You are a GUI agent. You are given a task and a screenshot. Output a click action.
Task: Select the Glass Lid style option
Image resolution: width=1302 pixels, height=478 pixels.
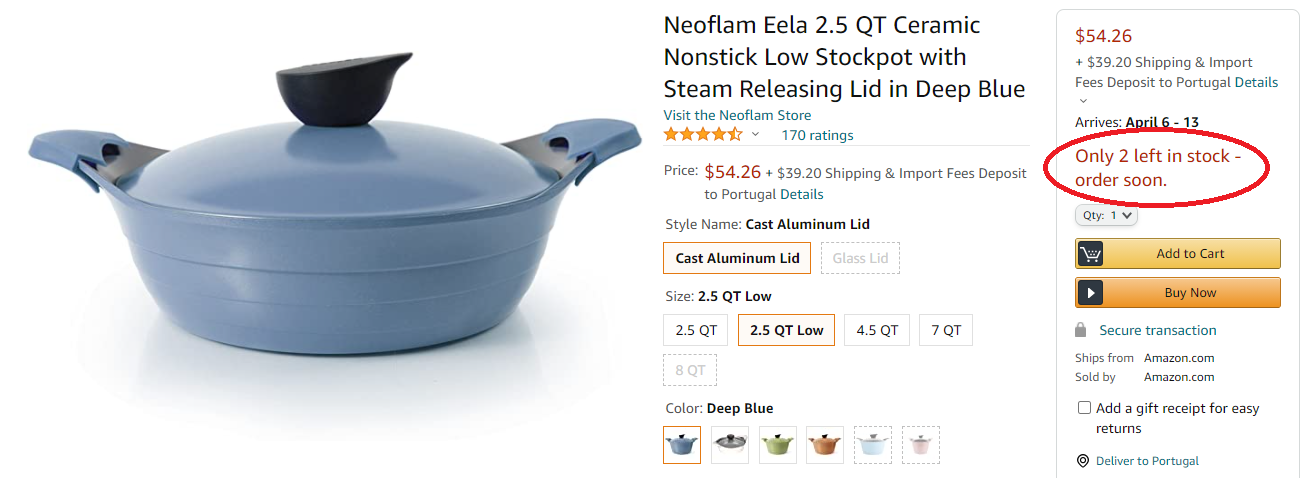pos(860,258)
